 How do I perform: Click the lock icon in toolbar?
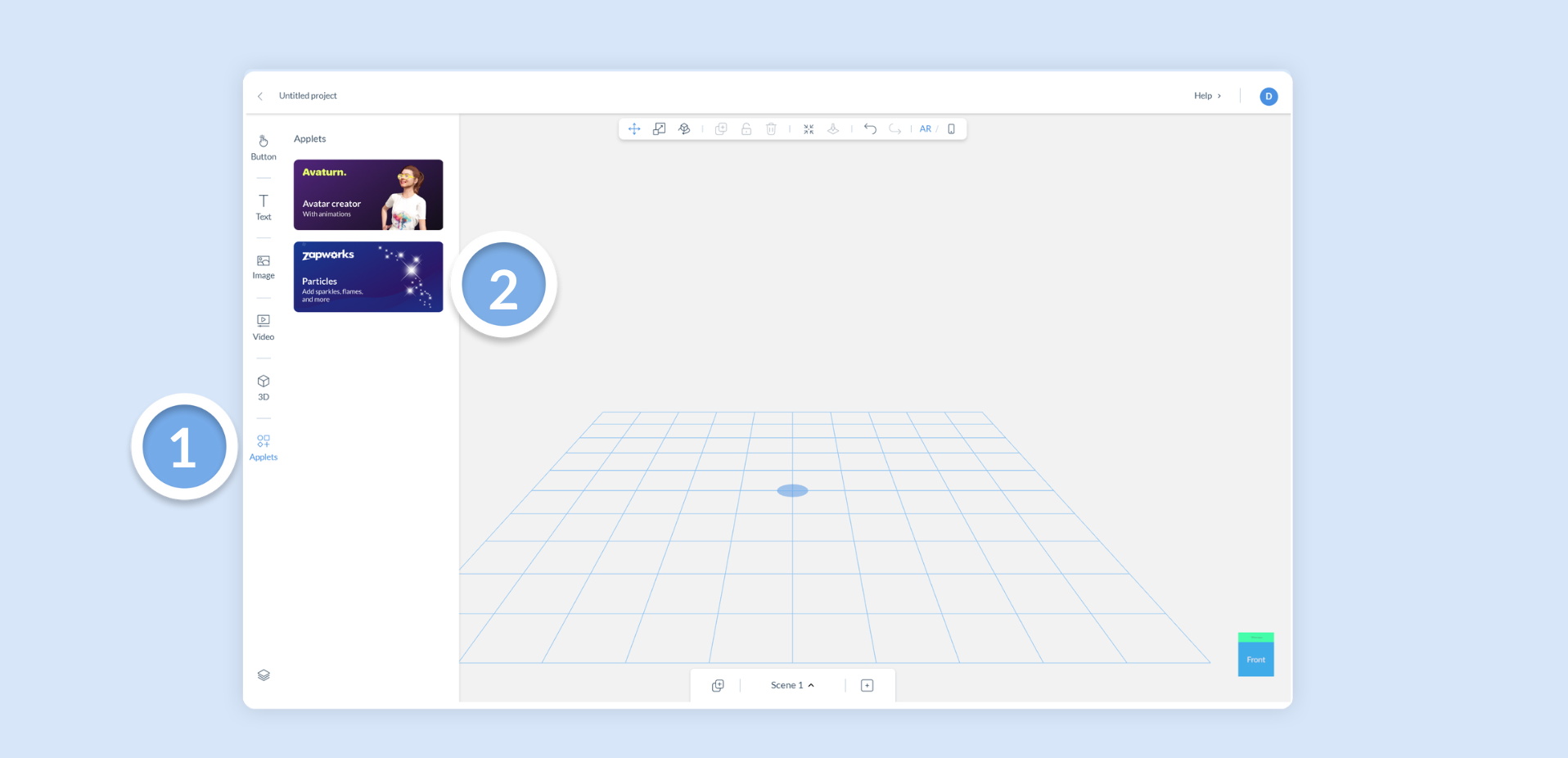(x=746, y=129)
